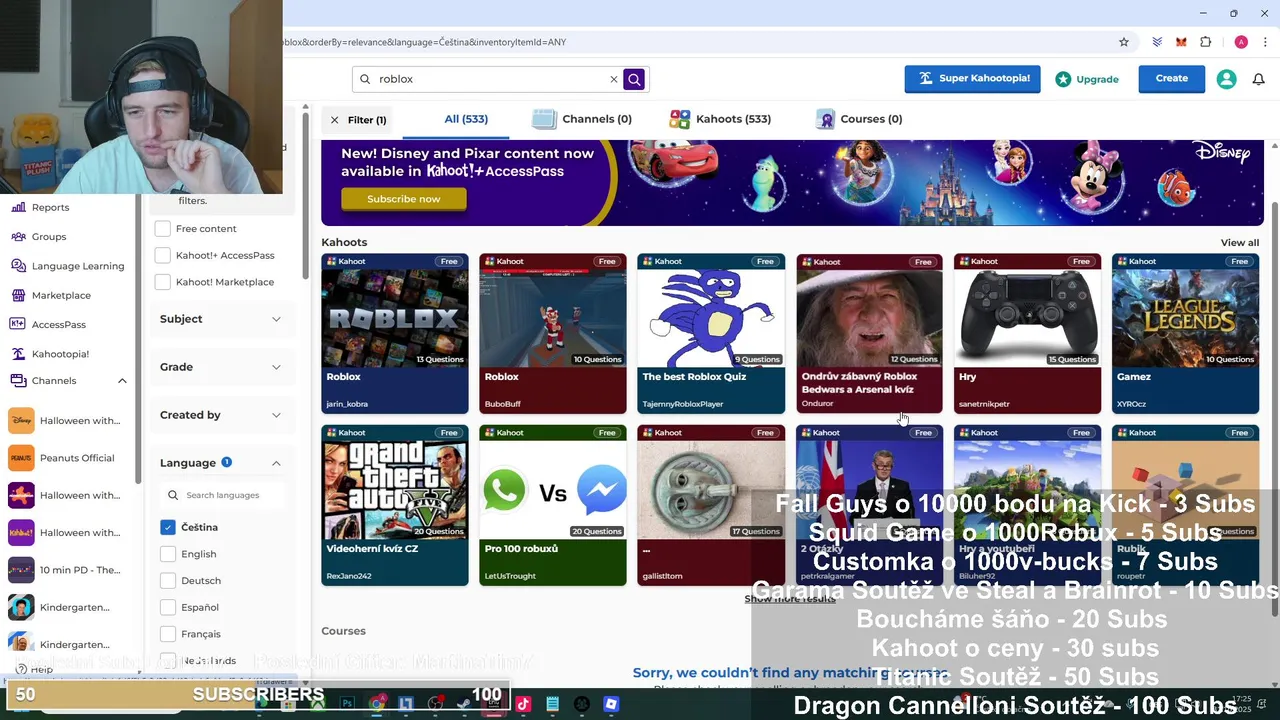The image size is (1280, 720).
Task: Click the Upgrade button
Action: tap(1087, 79)
